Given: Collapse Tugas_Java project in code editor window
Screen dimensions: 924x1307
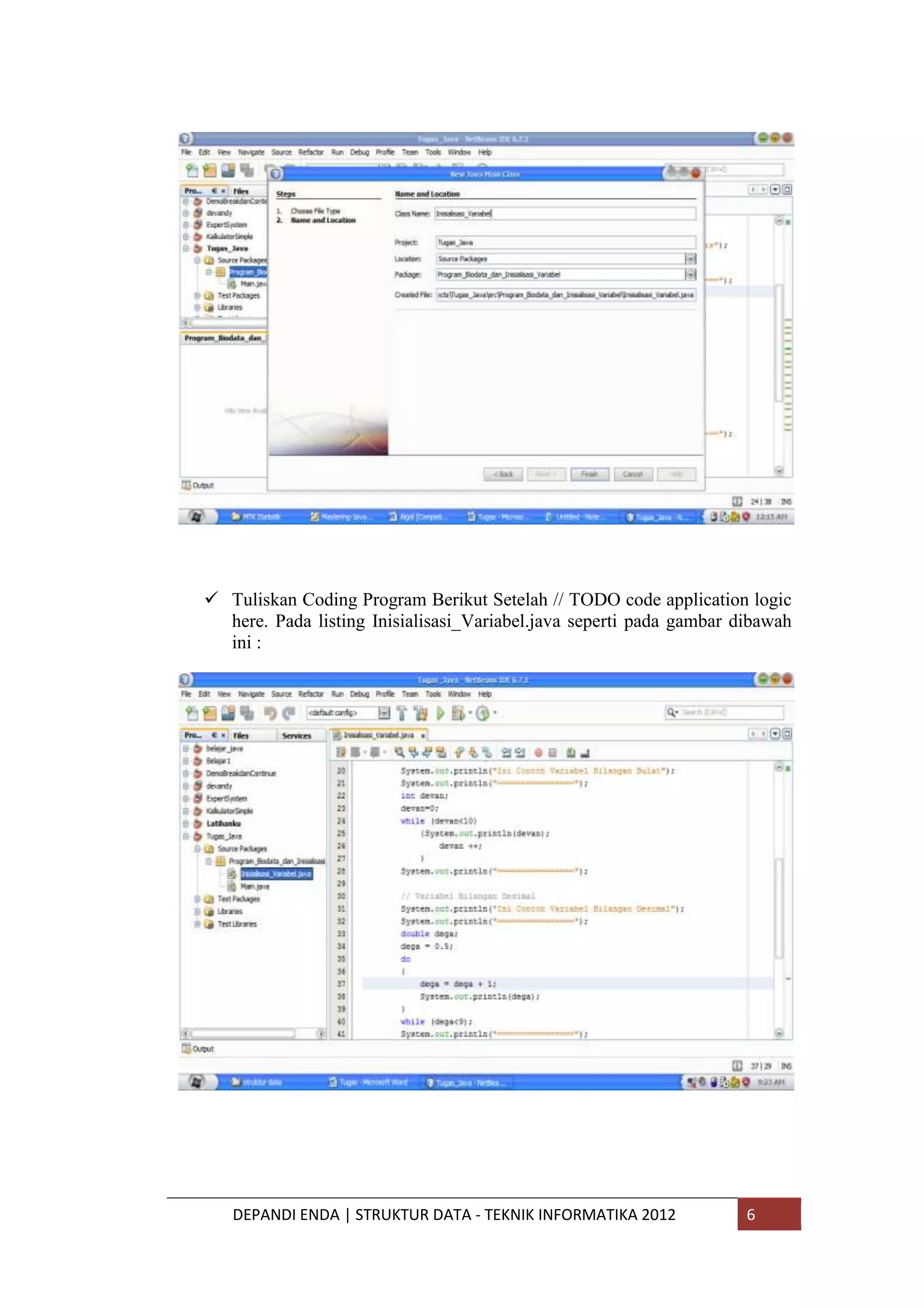Looking at the screenshot, I should click(185, 836).
